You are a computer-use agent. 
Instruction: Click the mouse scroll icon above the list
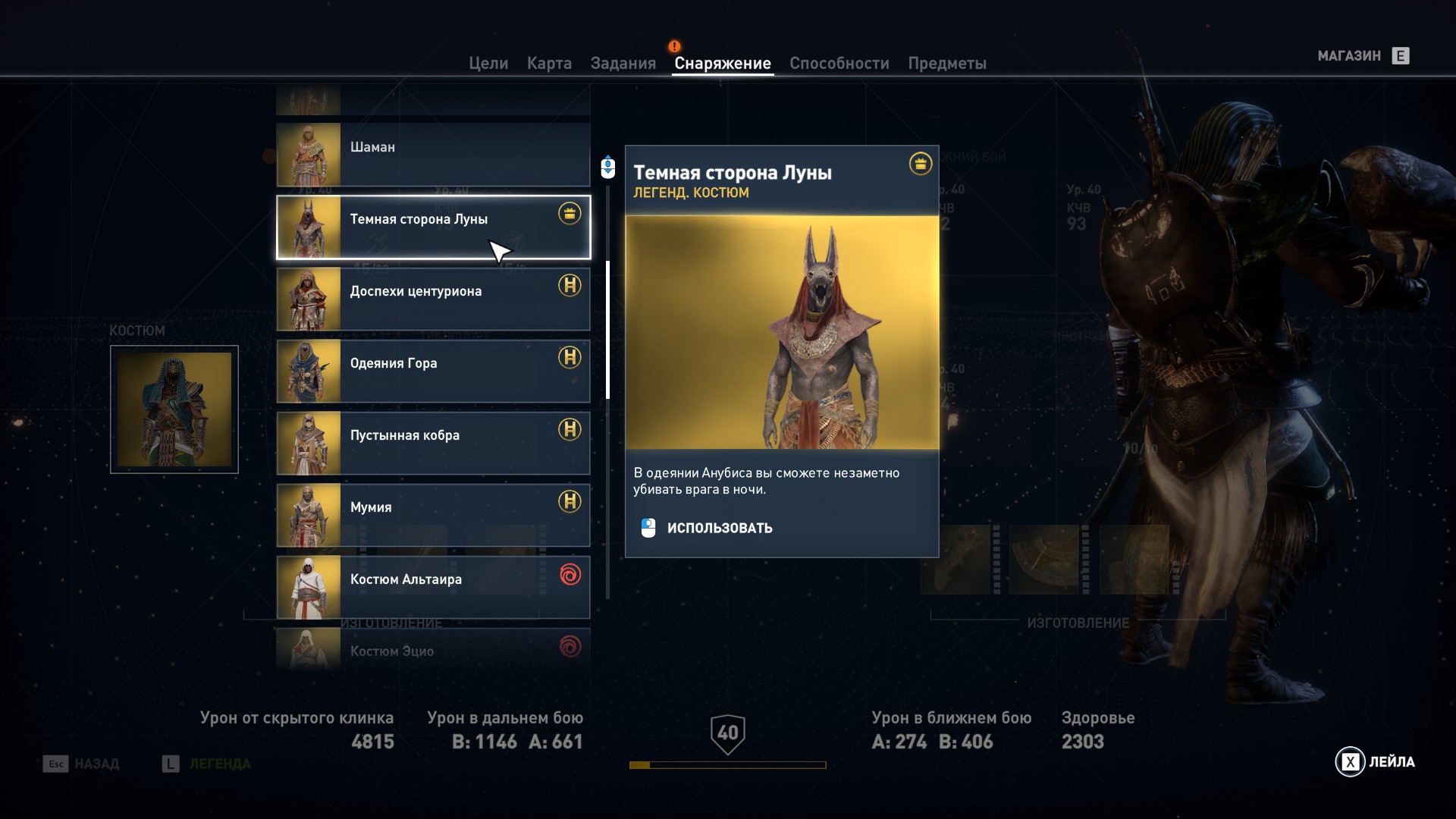[x=607, y=167]
